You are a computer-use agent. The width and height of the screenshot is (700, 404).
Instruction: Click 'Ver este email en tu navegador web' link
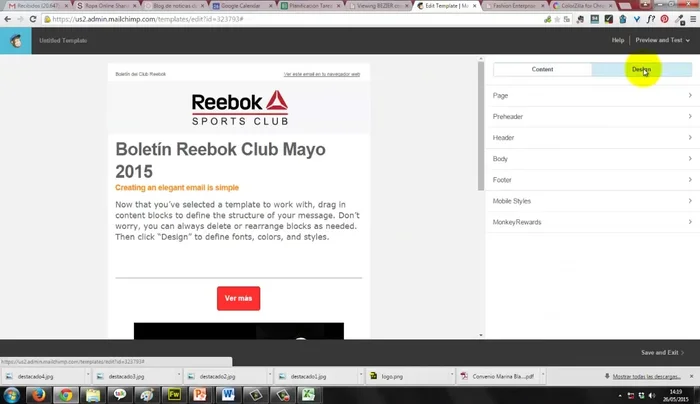tap(322, 74)
